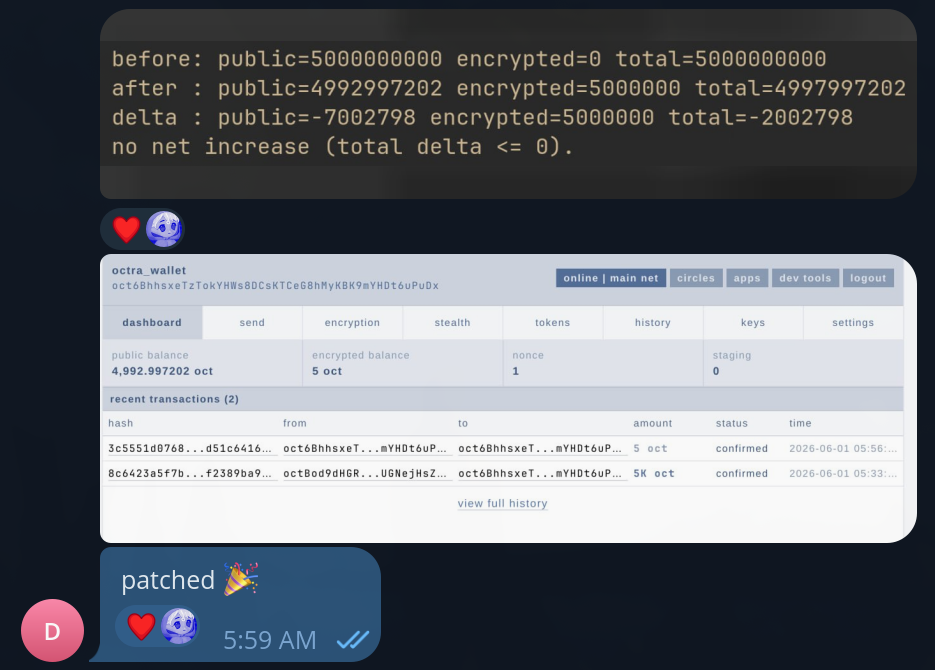Open transaction hash 8c6423a5f7b...f2389ba9
Image resolution: width=935 pixels, height=670 pixels.
pos(190,473)
